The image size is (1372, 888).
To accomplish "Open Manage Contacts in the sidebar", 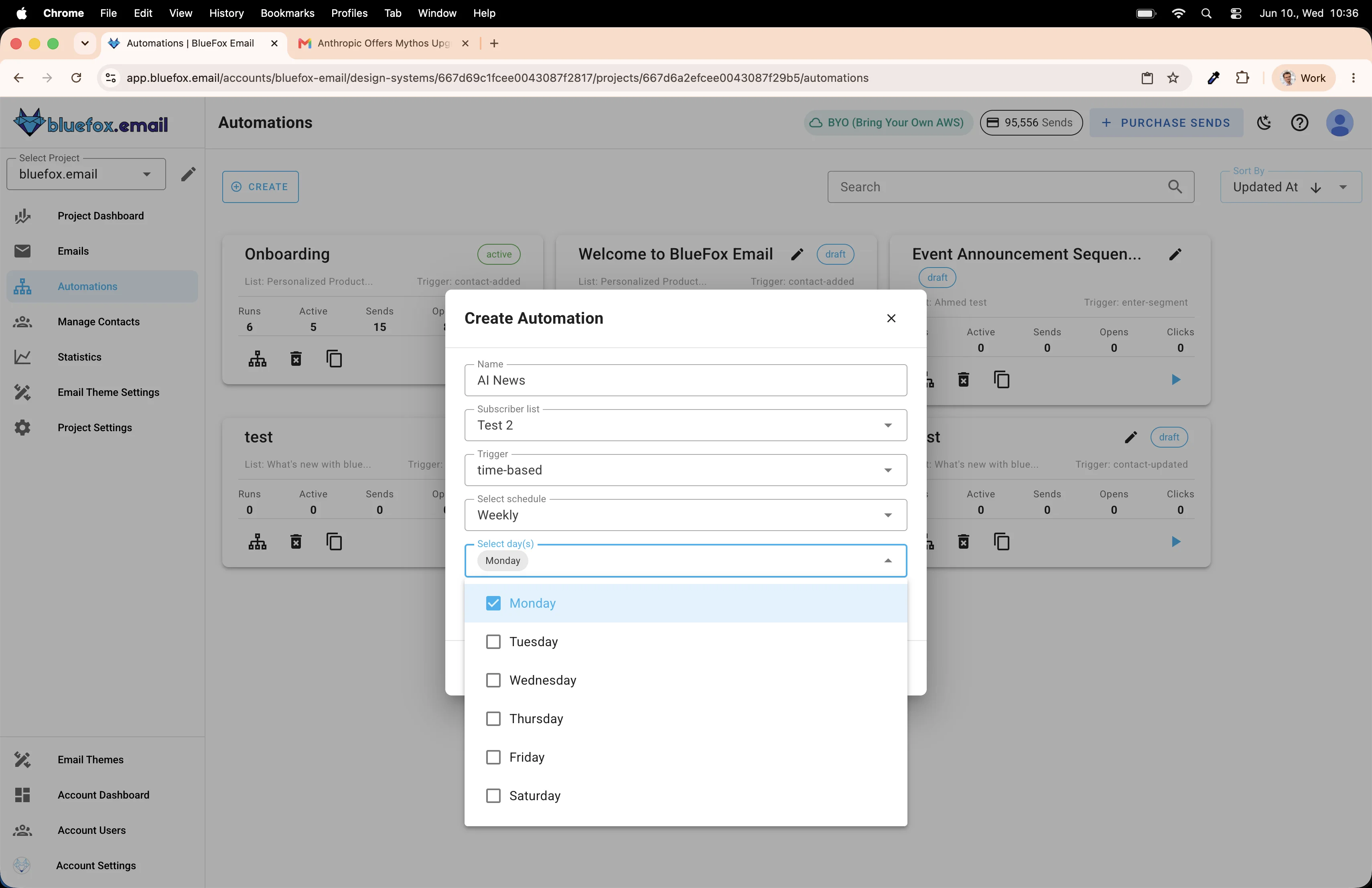I will (102, 322).
